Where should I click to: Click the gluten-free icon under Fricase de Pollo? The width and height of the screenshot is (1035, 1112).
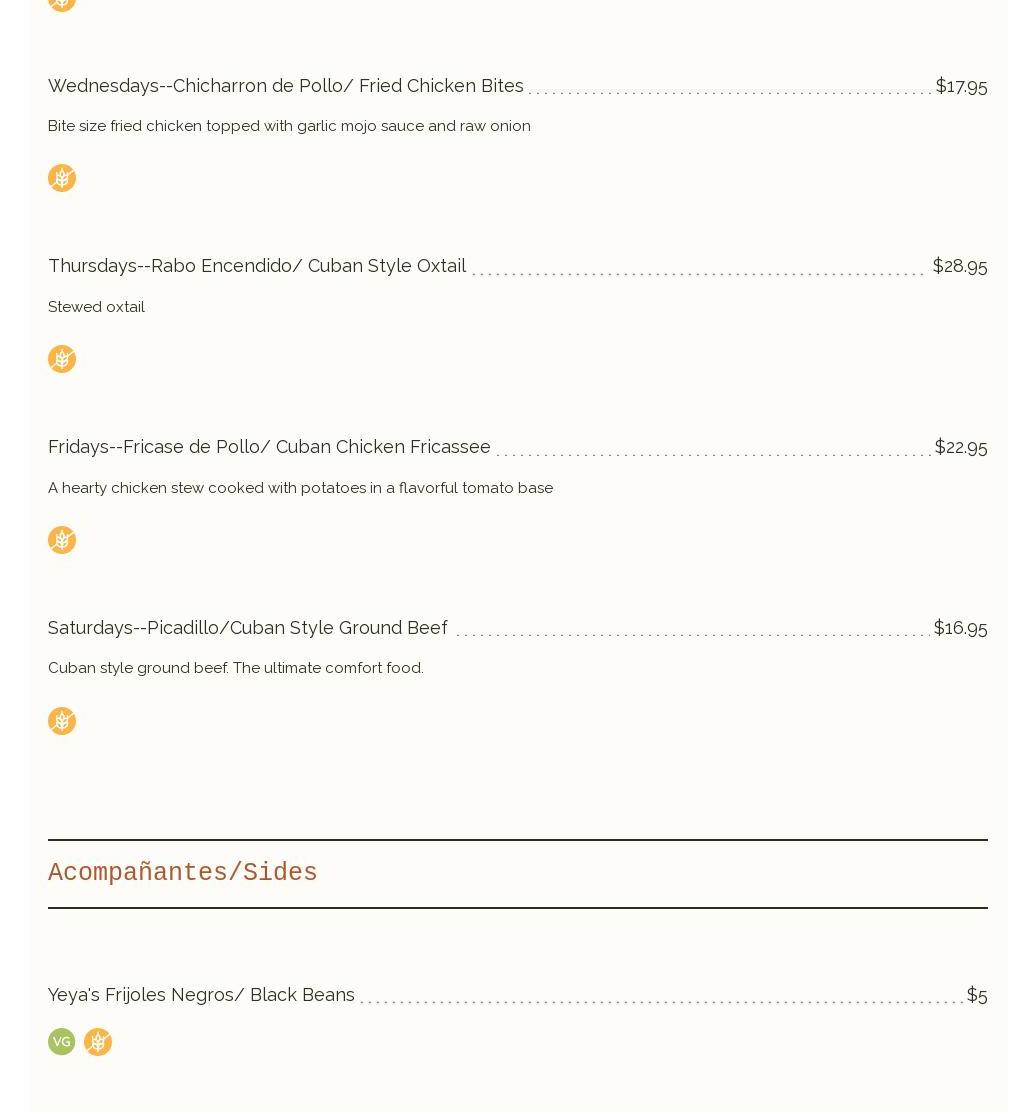(x=62, y=540)
